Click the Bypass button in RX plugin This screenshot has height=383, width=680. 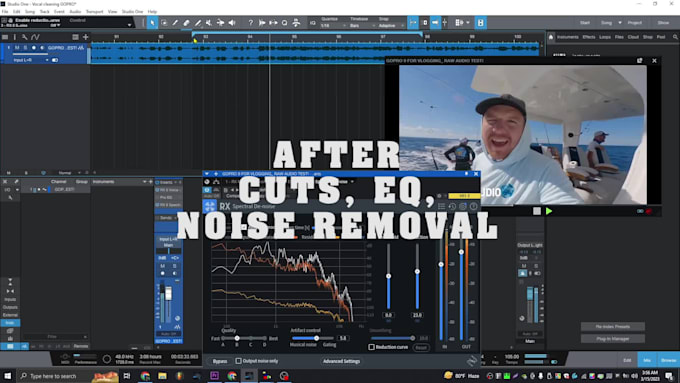220,361
